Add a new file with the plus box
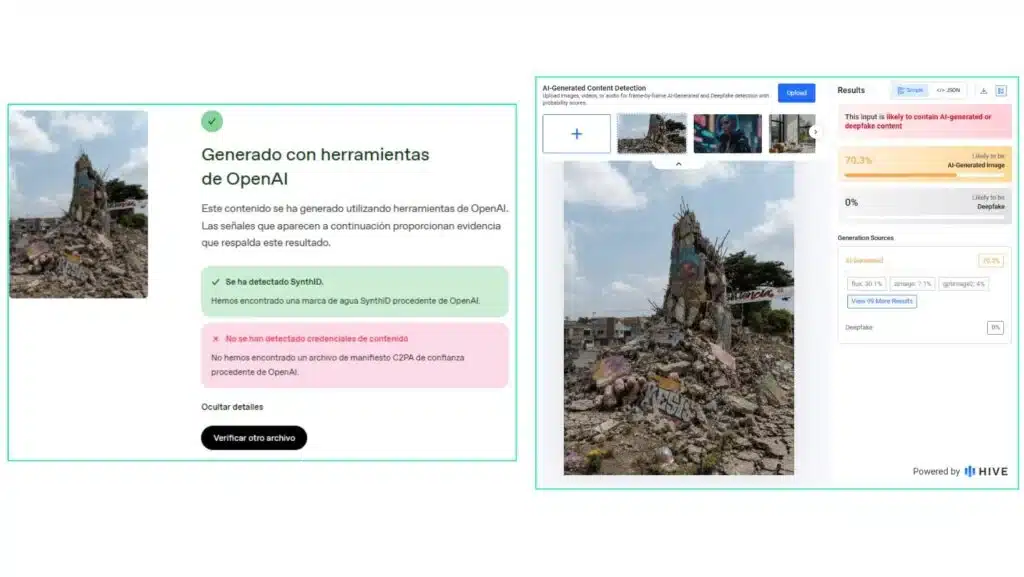Viewport: 1024px width, 577px height. pos(576,134)
